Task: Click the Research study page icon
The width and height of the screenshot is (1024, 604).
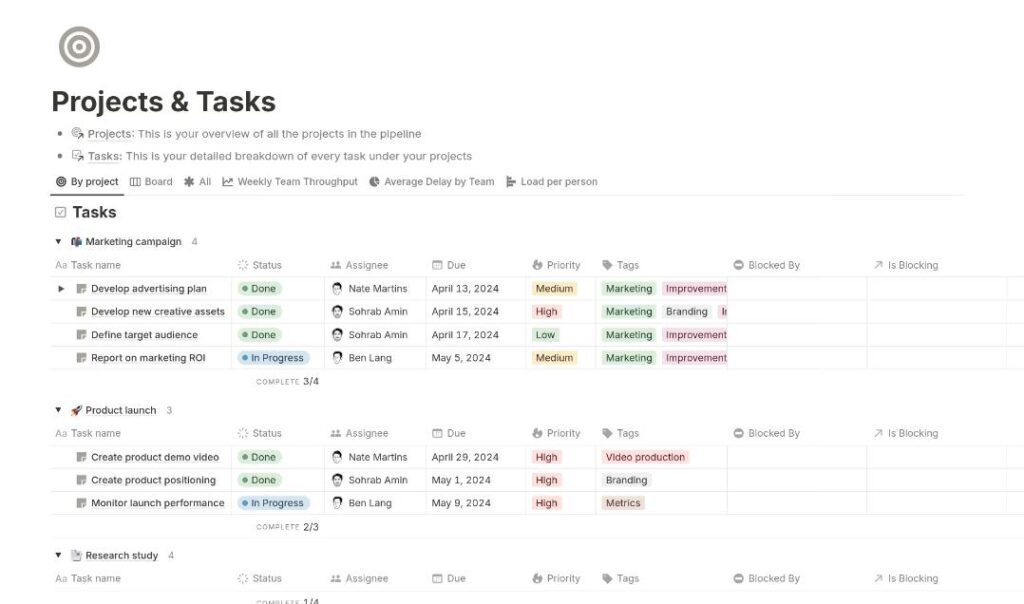Action: [76, 556]
